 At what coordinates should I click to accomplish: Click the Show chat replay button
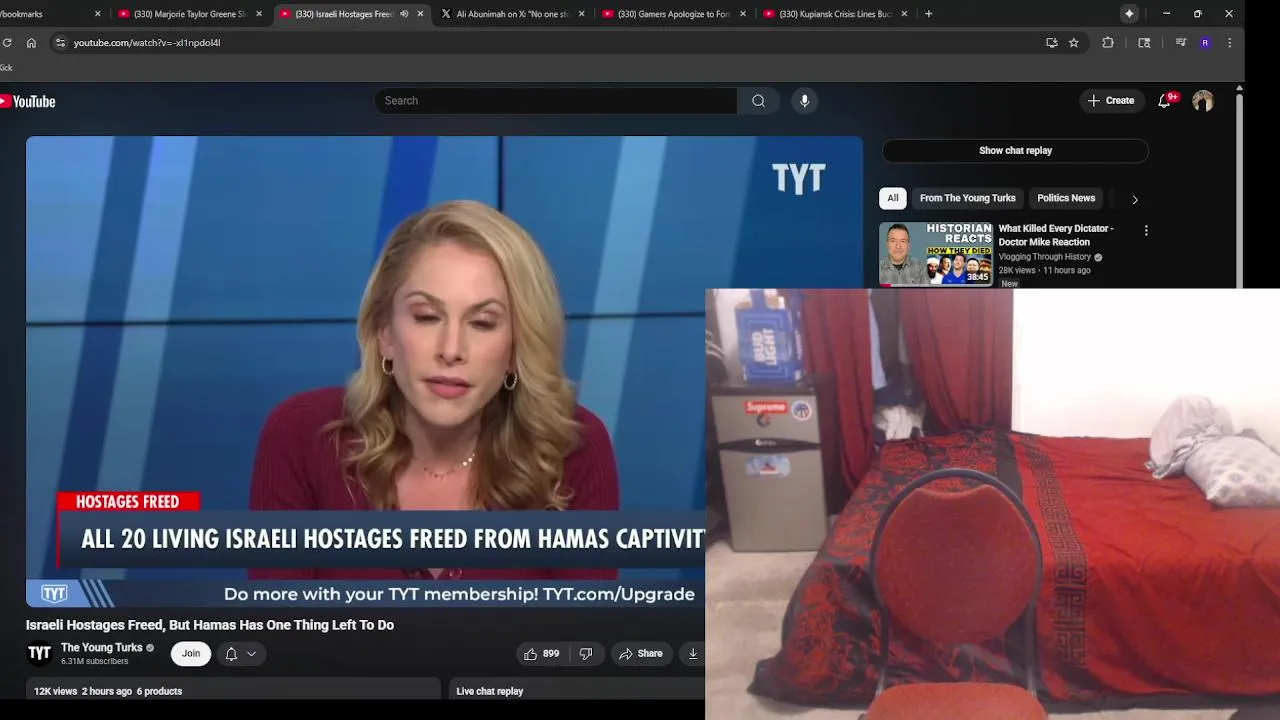pyautogui.click(x=1015, y=151)
